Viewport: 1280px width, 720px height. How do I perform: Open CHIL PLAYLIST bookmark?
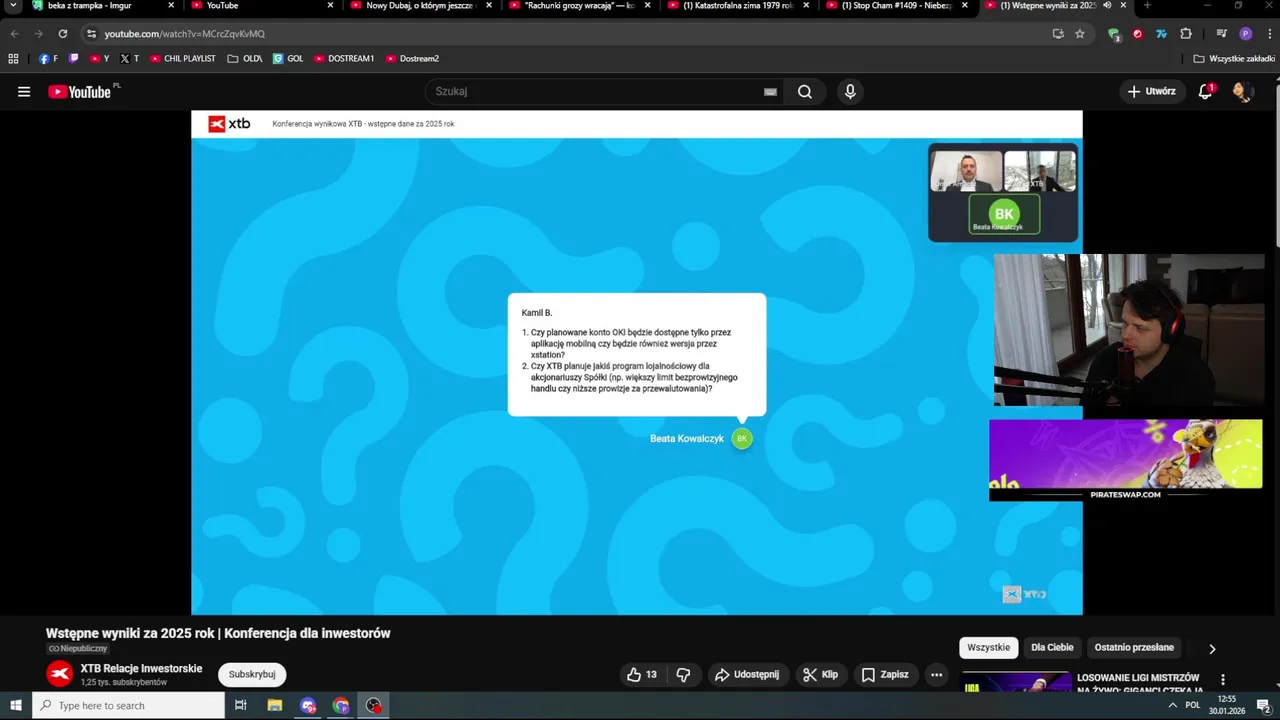tap(183, 58)
